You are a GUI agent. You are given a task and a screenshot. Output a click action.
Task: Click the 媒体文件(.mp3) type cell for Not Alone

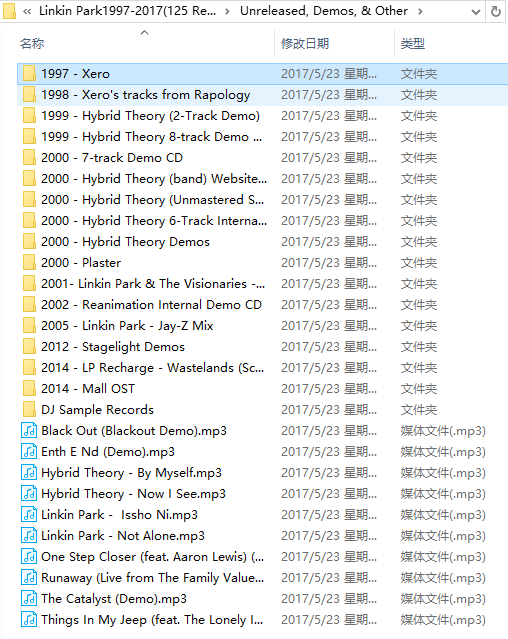[x=443, y=535]
